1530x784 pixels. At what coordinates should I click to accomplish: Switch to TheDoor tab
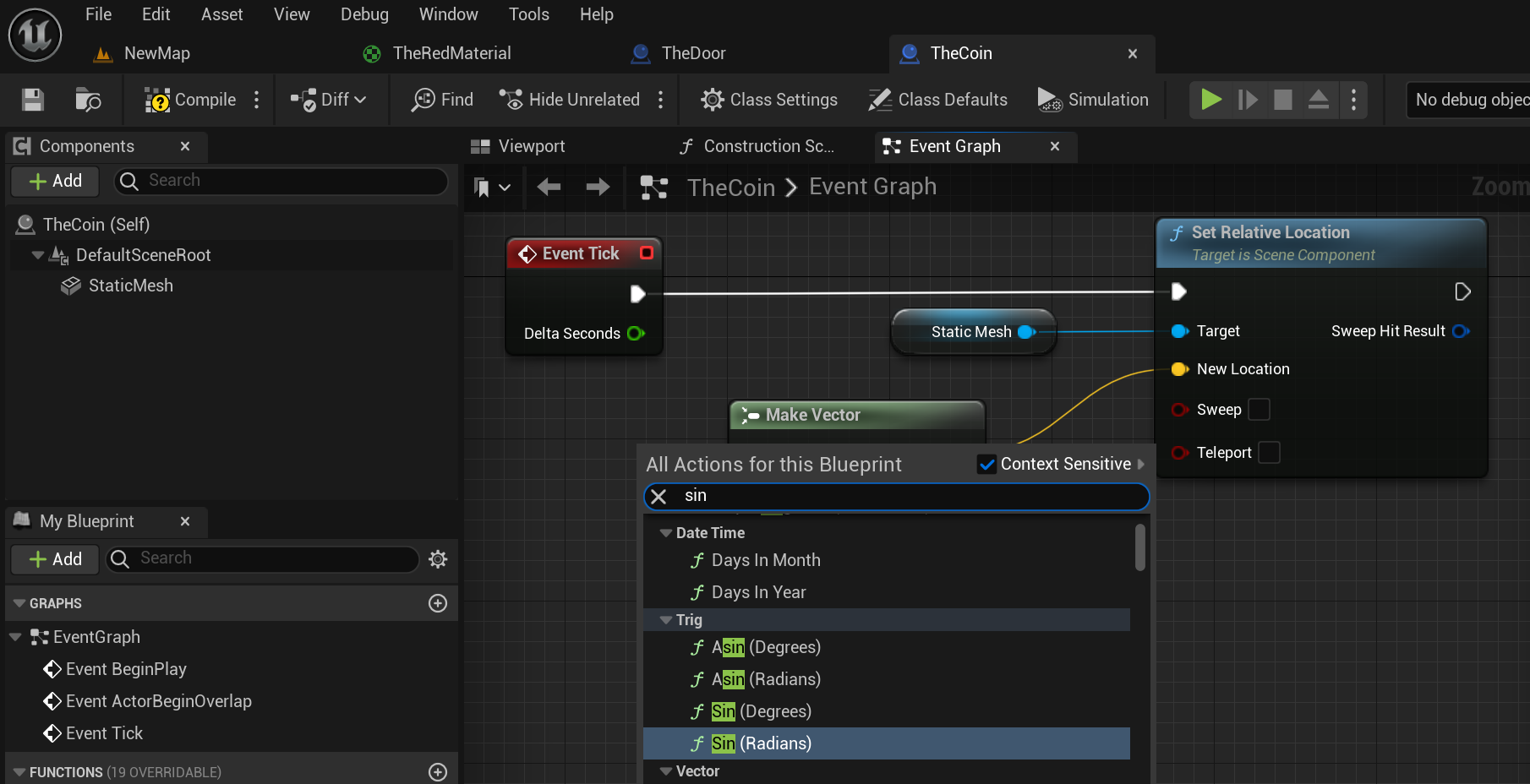pos(679,53)
